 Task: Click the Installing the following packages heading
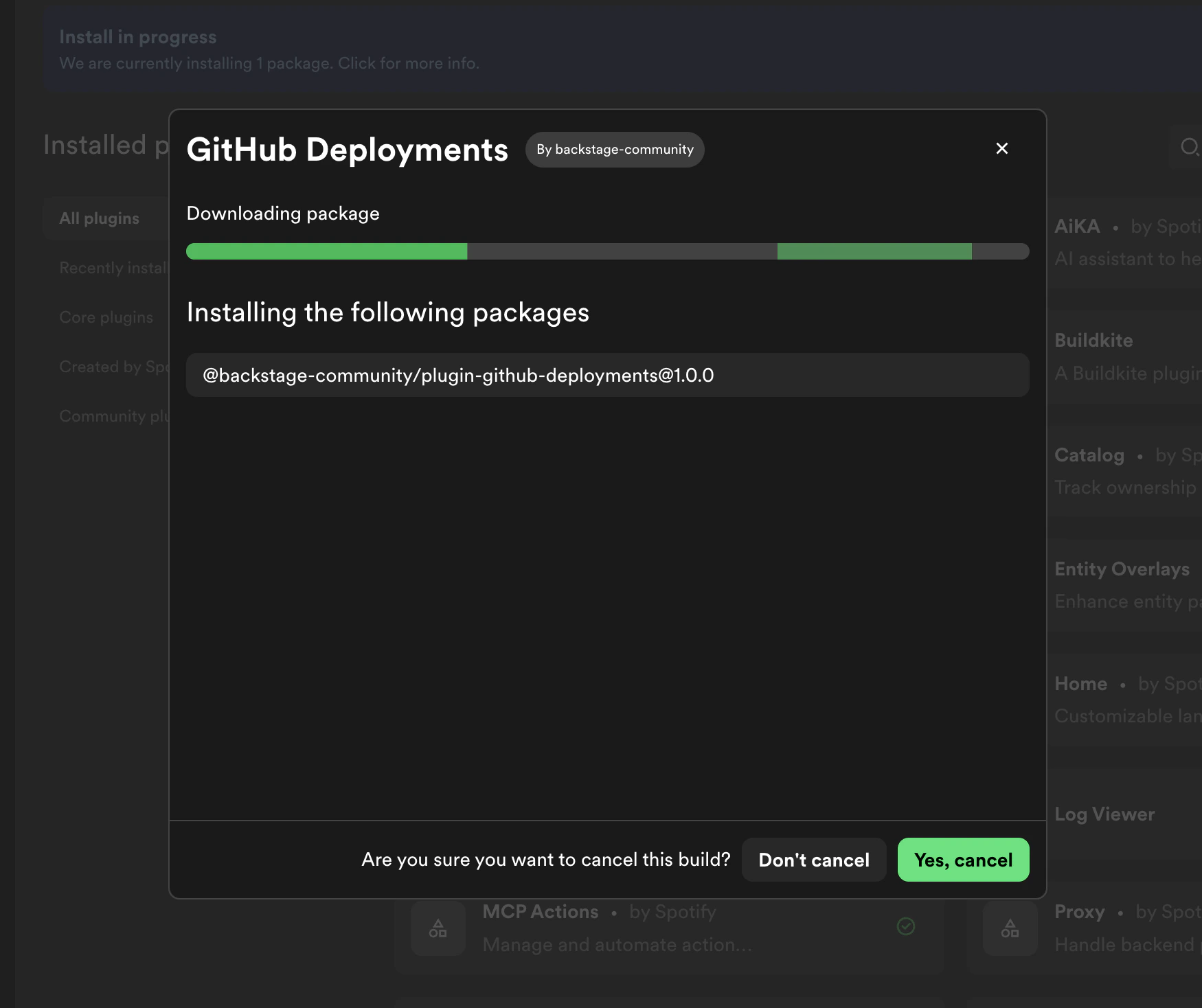[388, 312]
